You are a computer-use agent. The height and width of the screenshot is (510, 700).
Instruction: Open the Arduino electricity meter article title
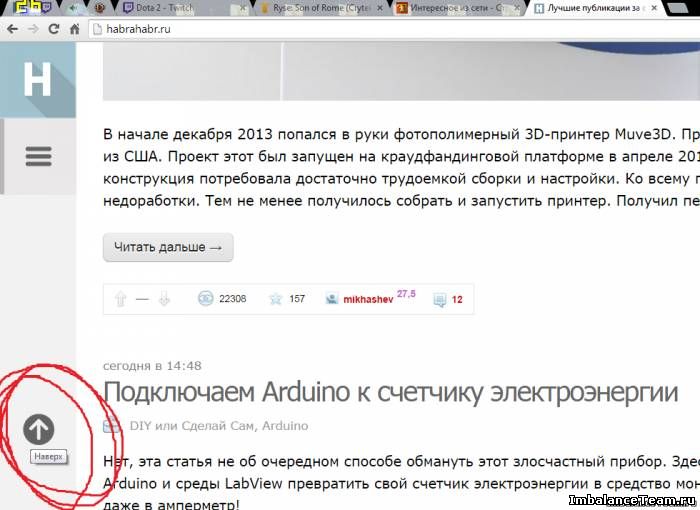[390, 392]
